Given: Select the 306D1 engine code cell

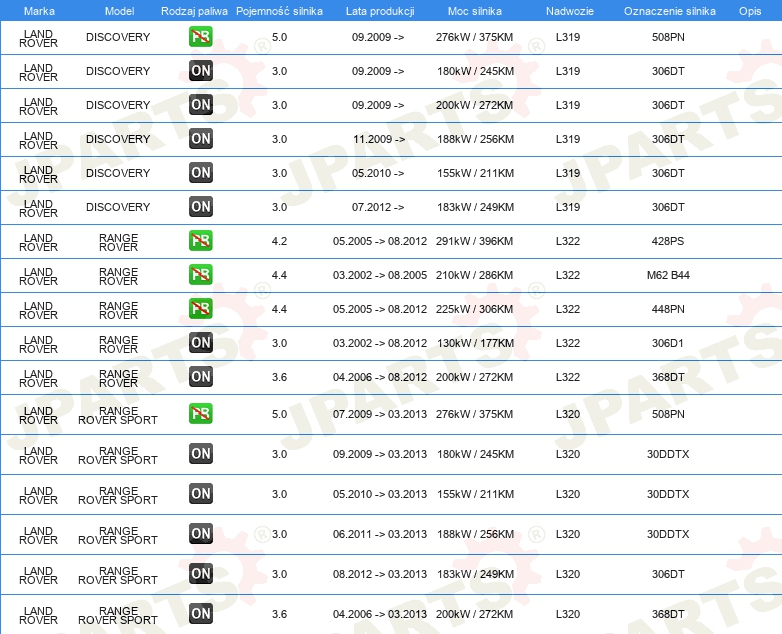Looking at the screenshot, I should click(667, 343).
